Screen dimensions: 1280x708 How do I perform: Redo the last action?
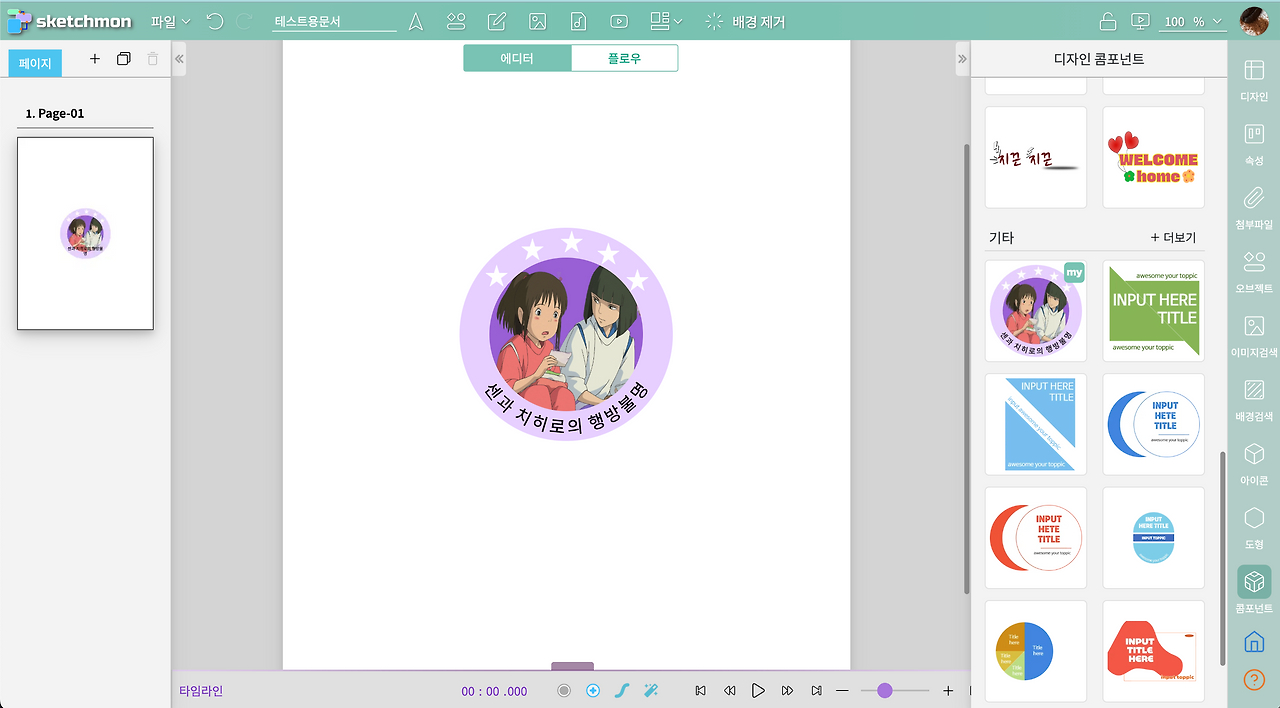244,21
